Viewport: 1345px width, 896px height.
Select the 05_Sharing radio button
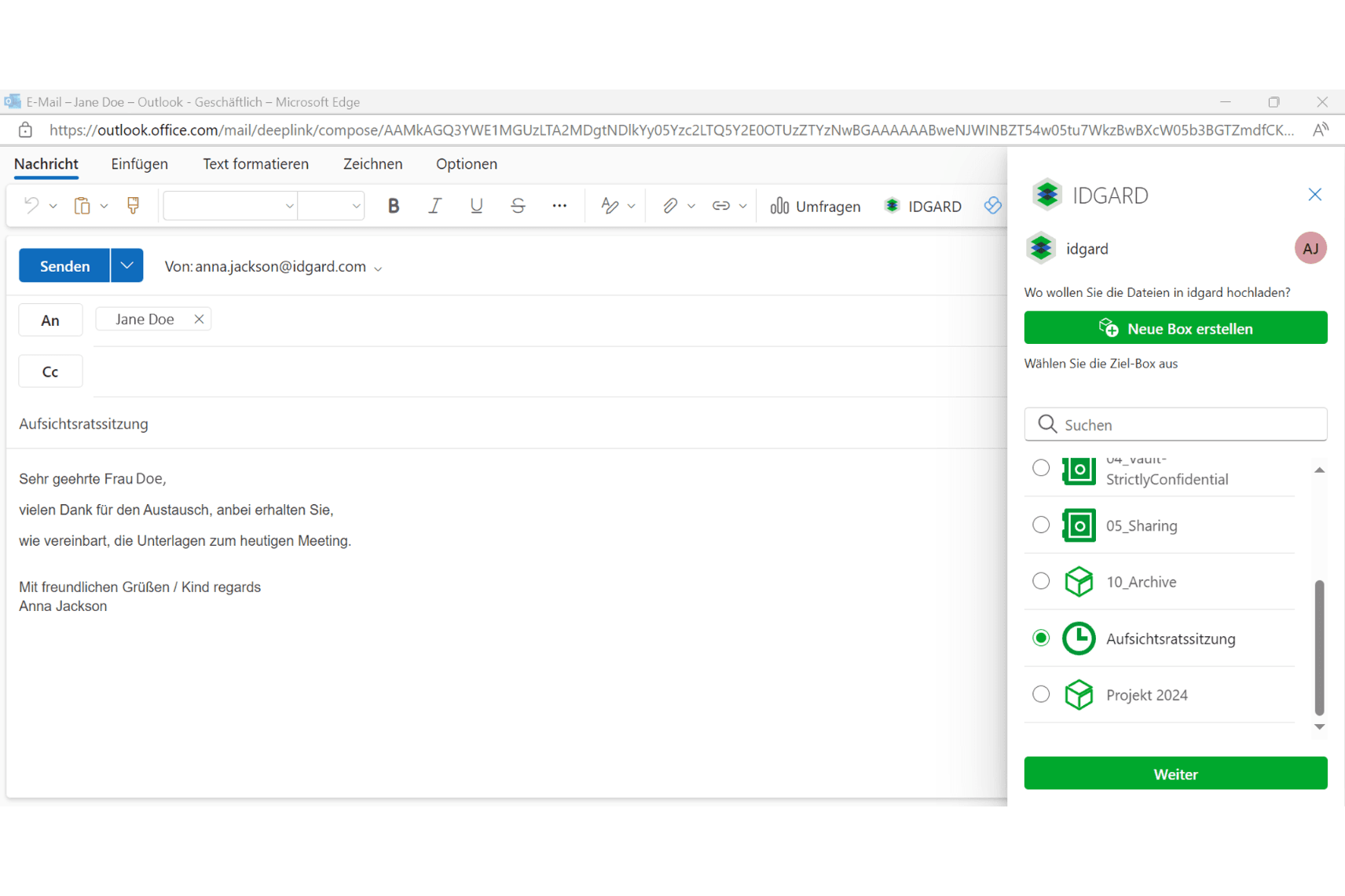[1041, 525]
